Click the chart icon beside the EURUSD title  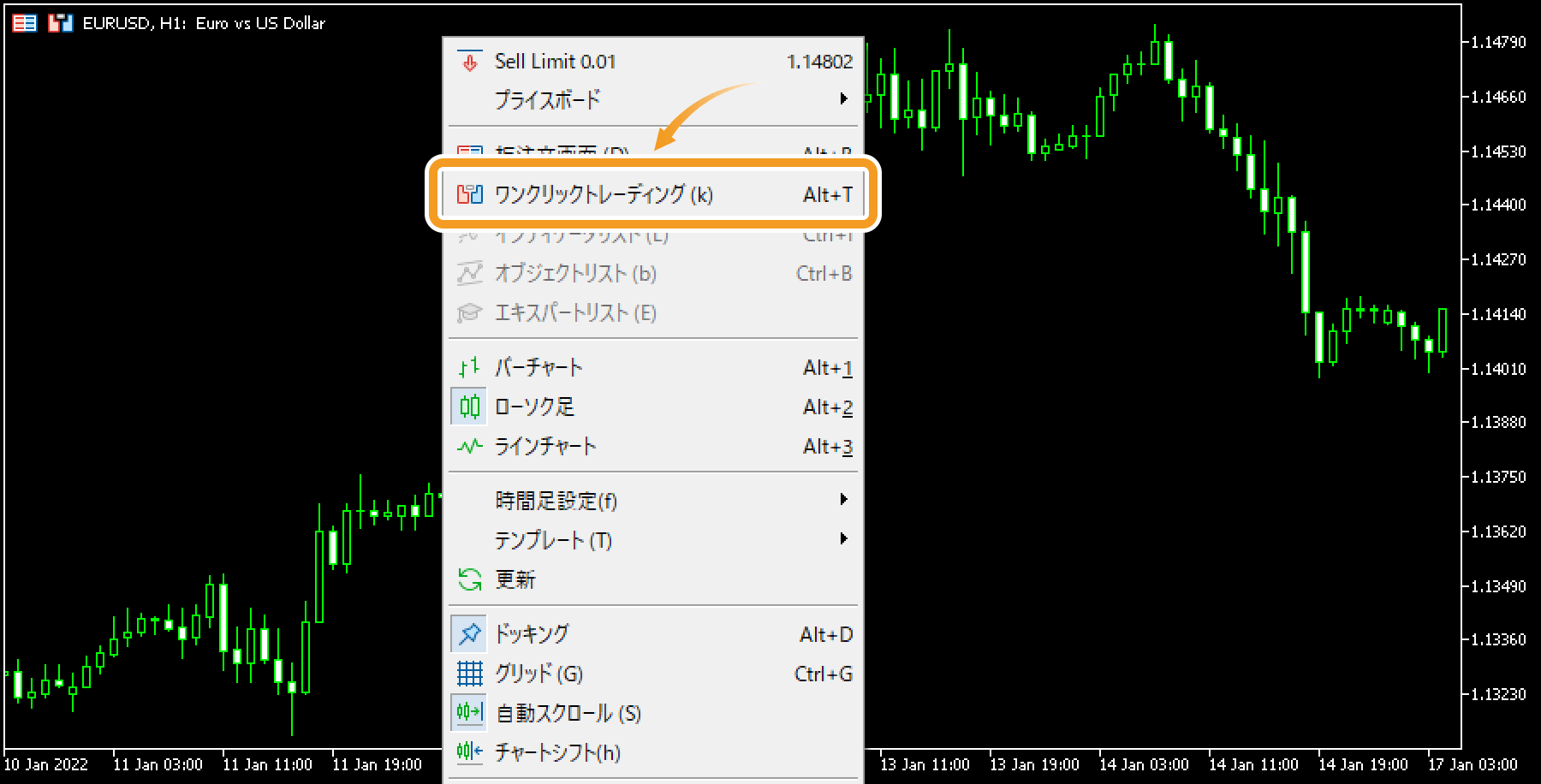coord(60,23)
